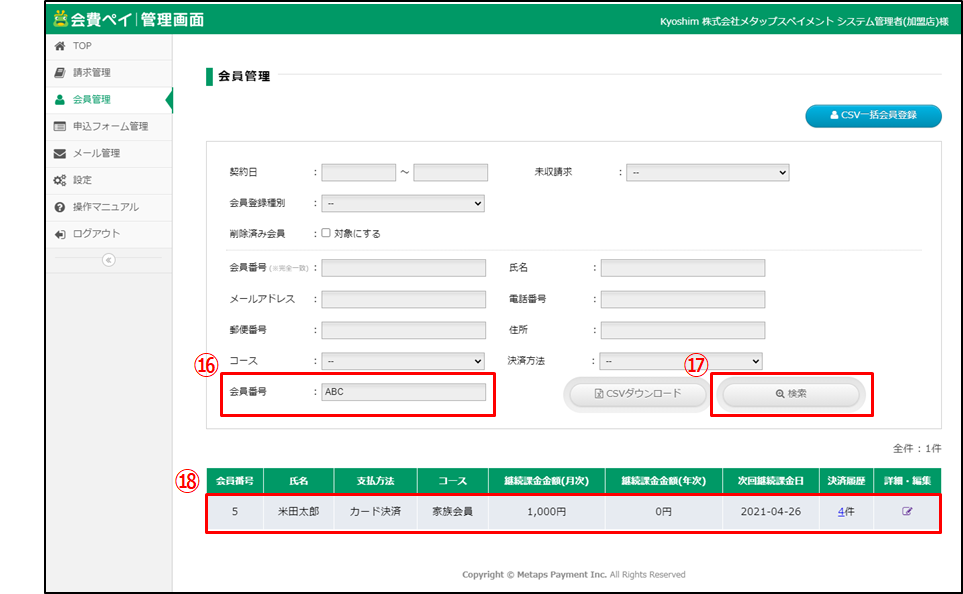Click the gears icon for 設定
Image resolution: width=963 pixels, height=594 pixels.
[x=60, y=180]
